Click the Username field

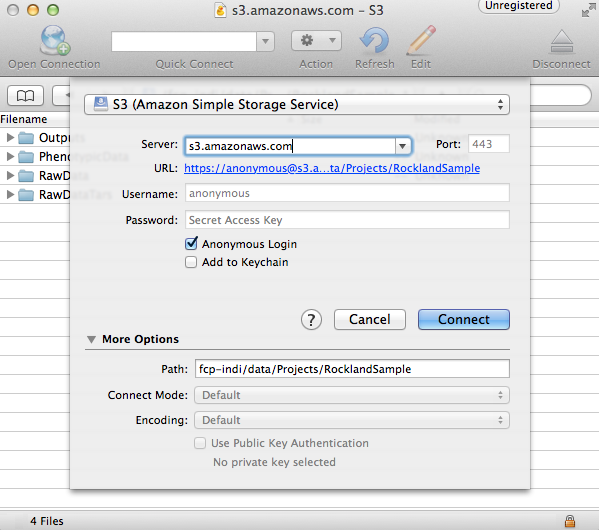coord(347,193)
